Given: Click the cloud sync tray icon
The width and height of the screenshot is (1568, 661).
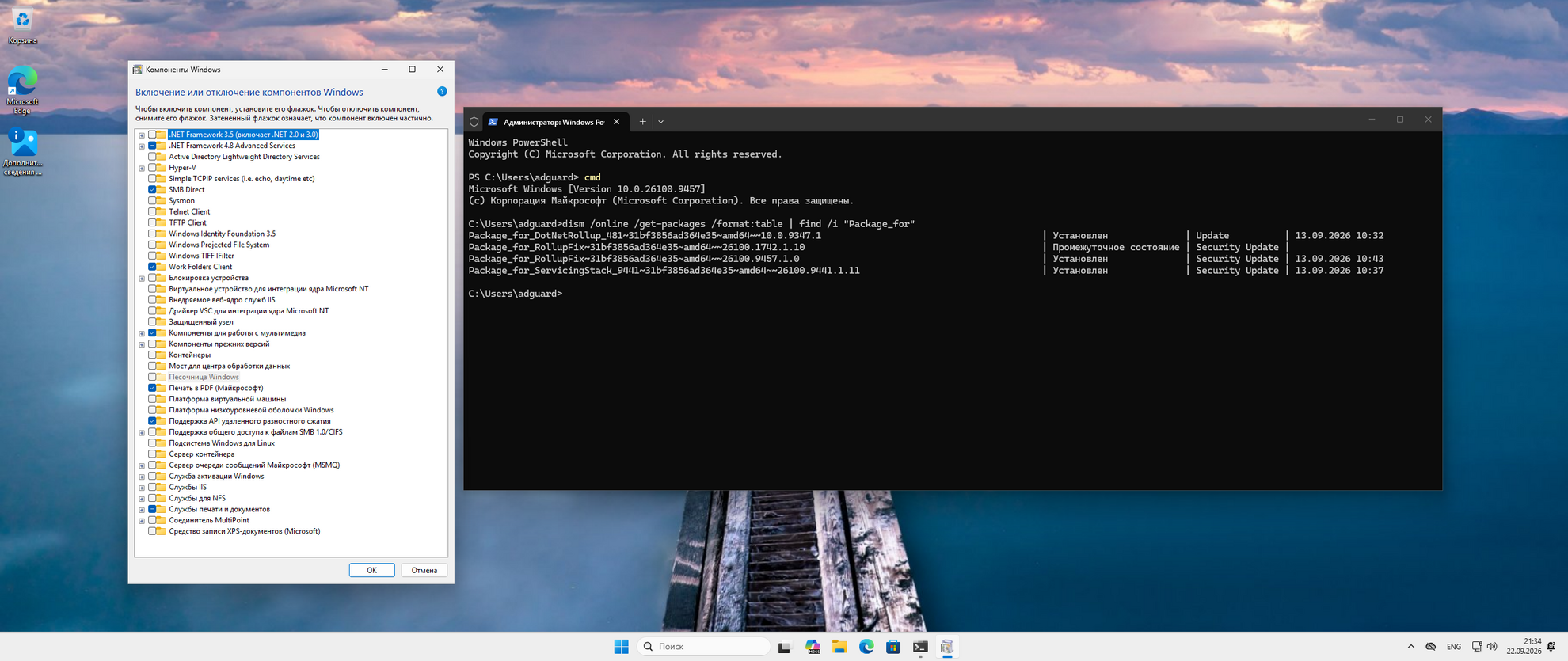Looking at the screenshot, I should pos(1431,647).
